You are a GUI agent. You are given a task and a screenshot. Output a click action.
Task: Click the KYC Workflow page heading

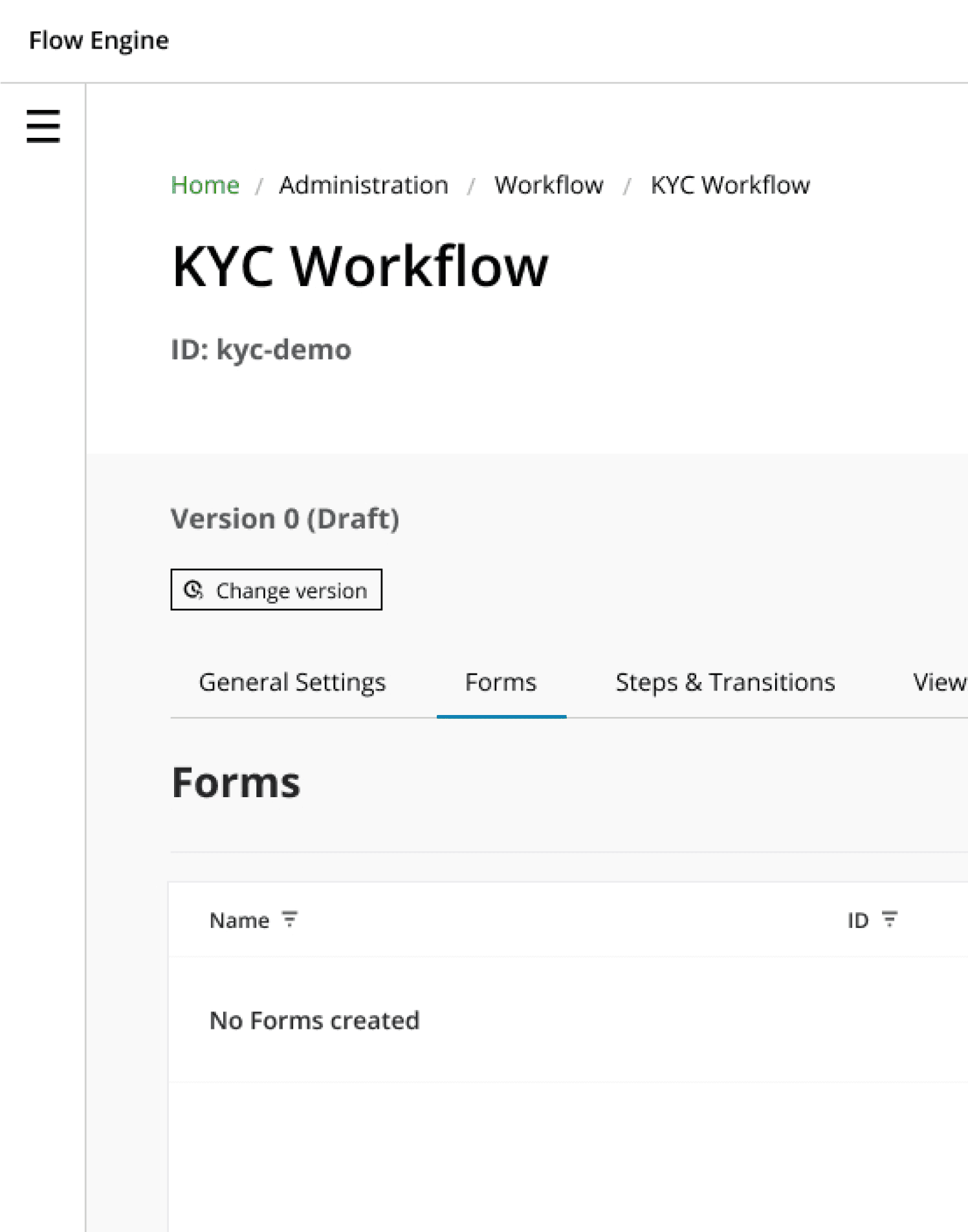point(360,266)
